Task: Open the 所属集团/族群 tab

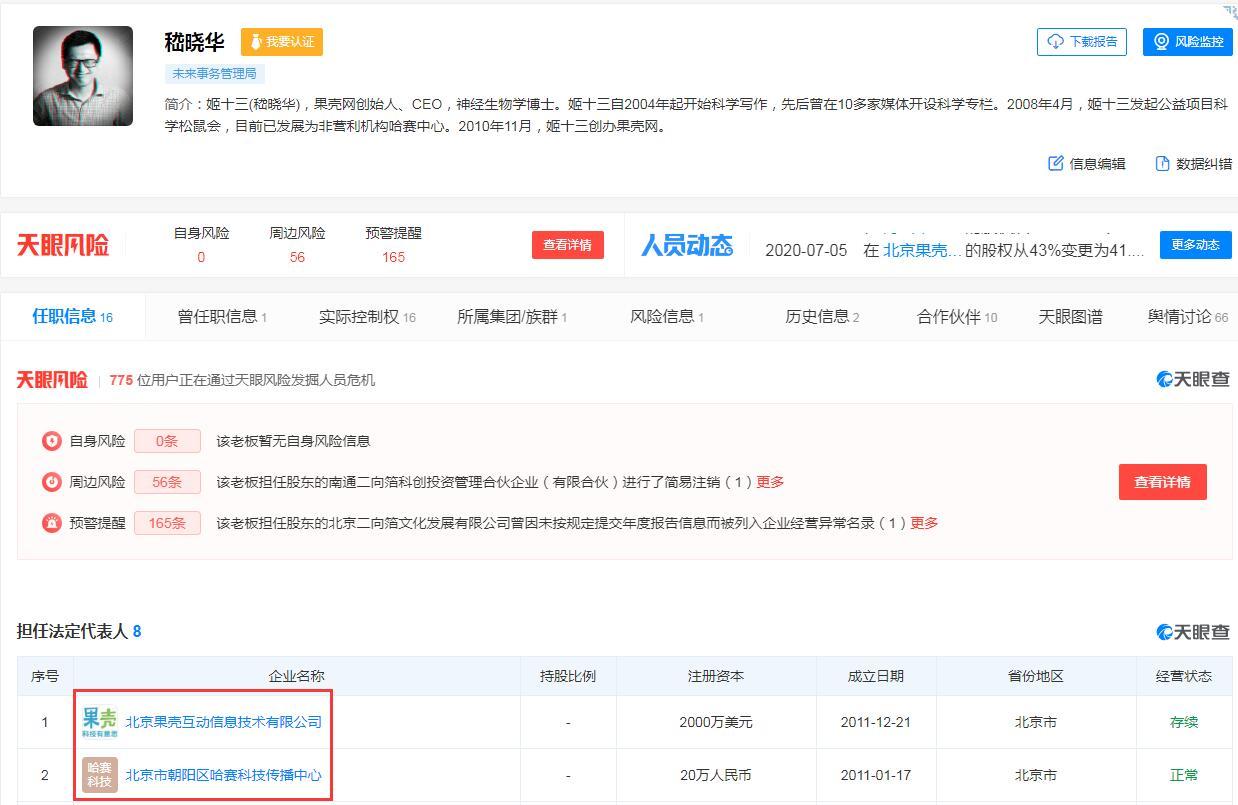Action: click(512, 317)
